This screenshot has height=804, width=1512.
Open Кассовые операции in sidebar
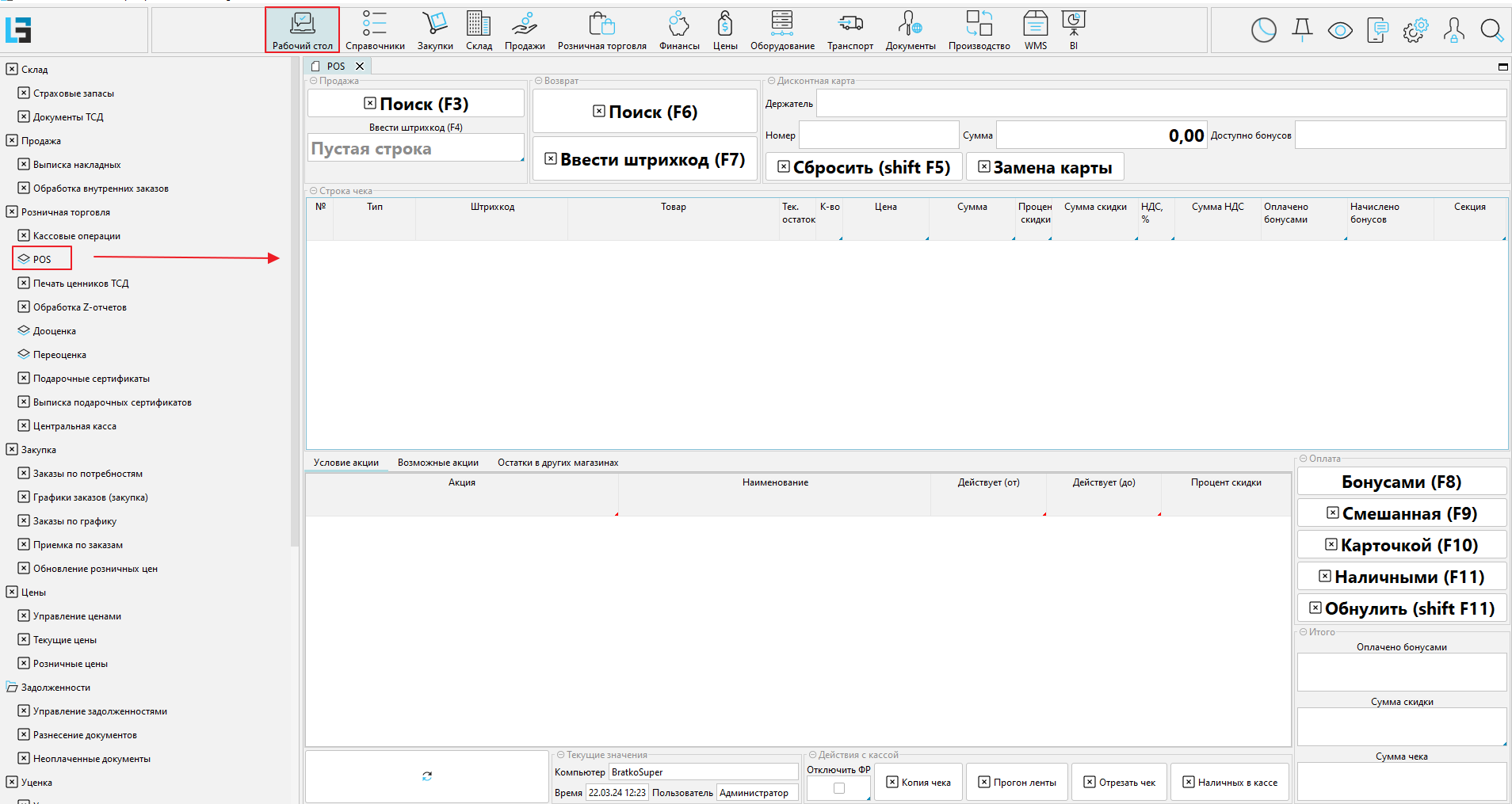[x=76, y=236]
